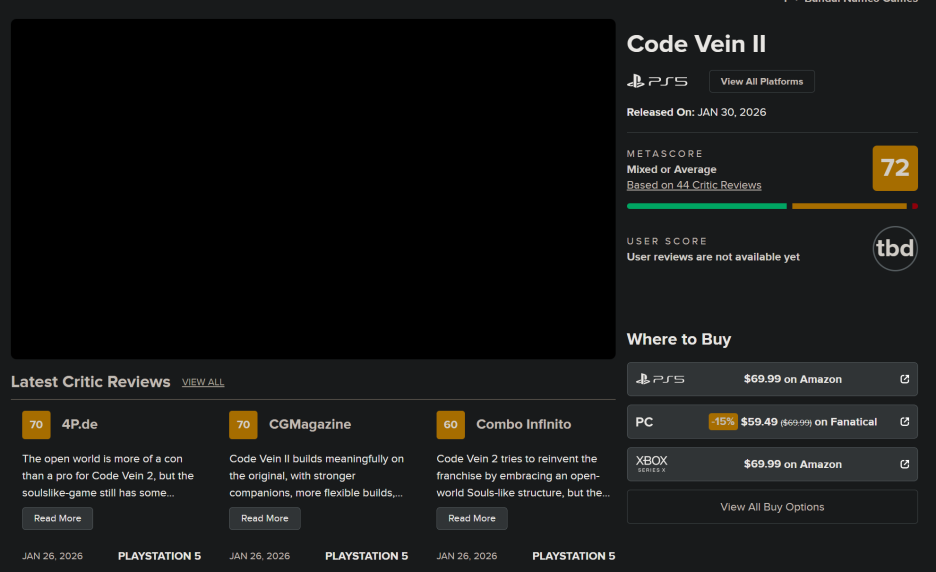Viewport: 936px width, 572px height.
Task: Open View All Buy Options
Action: [772, 507]
